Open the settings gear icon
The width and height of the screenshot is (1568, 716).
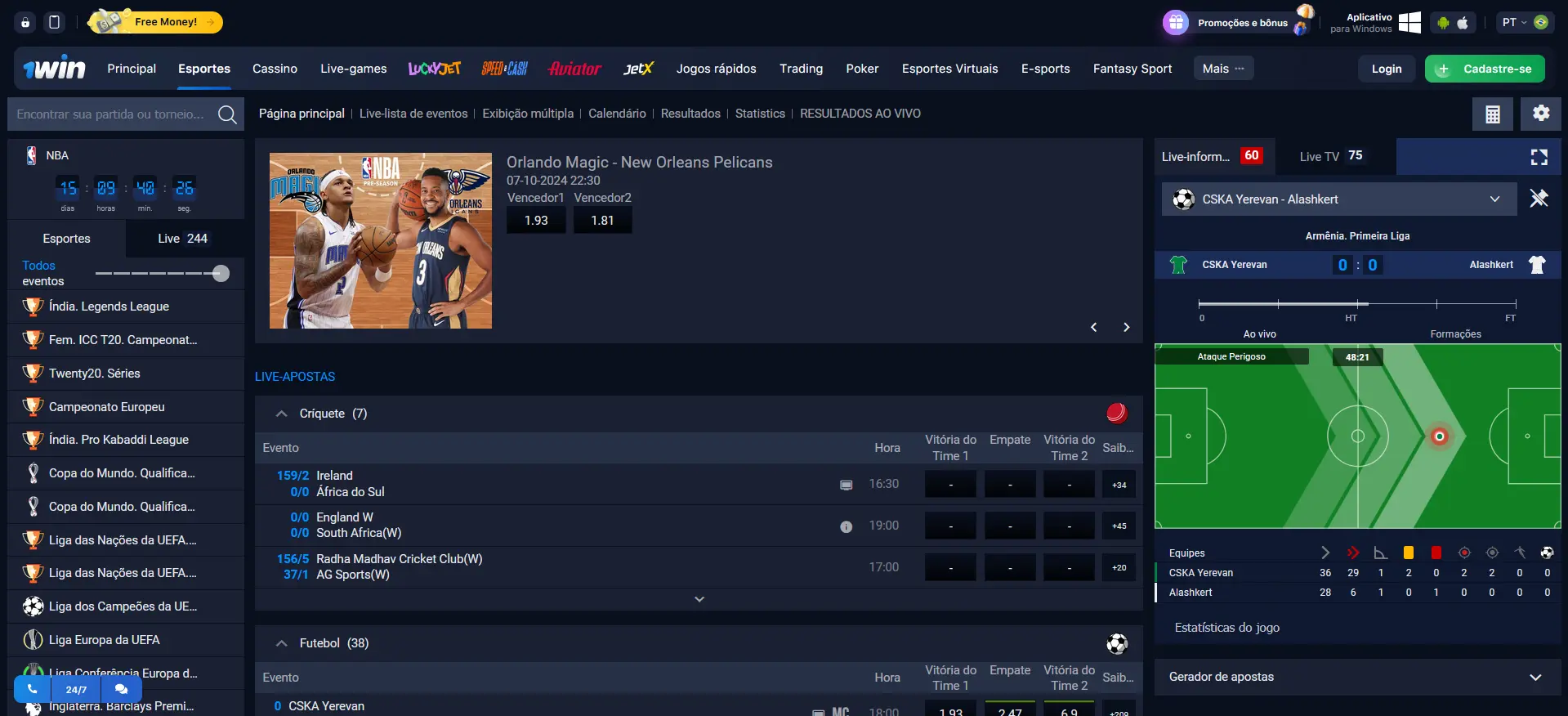click(1540, 114)
